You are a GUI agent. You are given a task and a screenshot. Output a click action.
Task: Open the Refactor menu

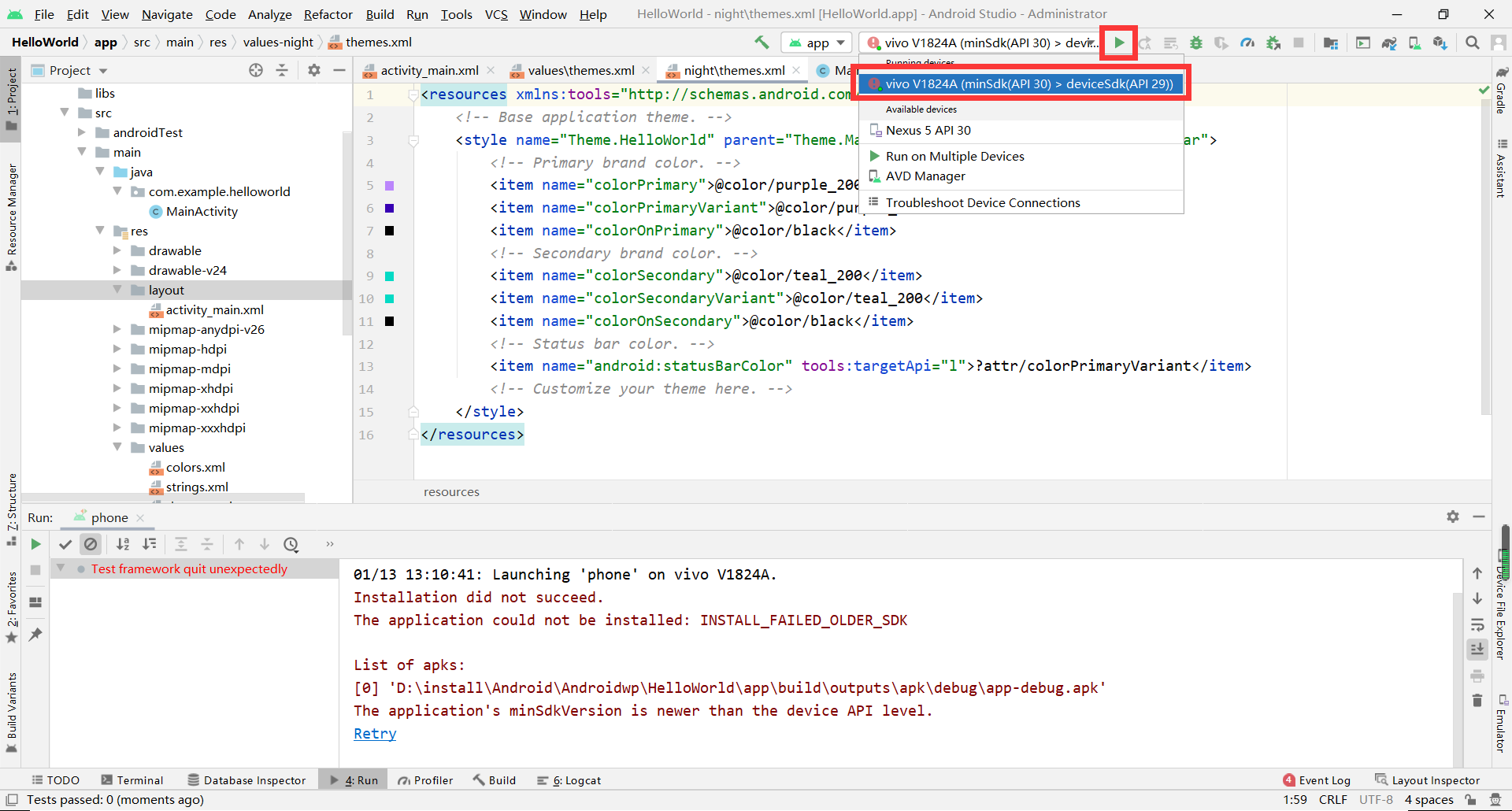click(x=328, y=14)
